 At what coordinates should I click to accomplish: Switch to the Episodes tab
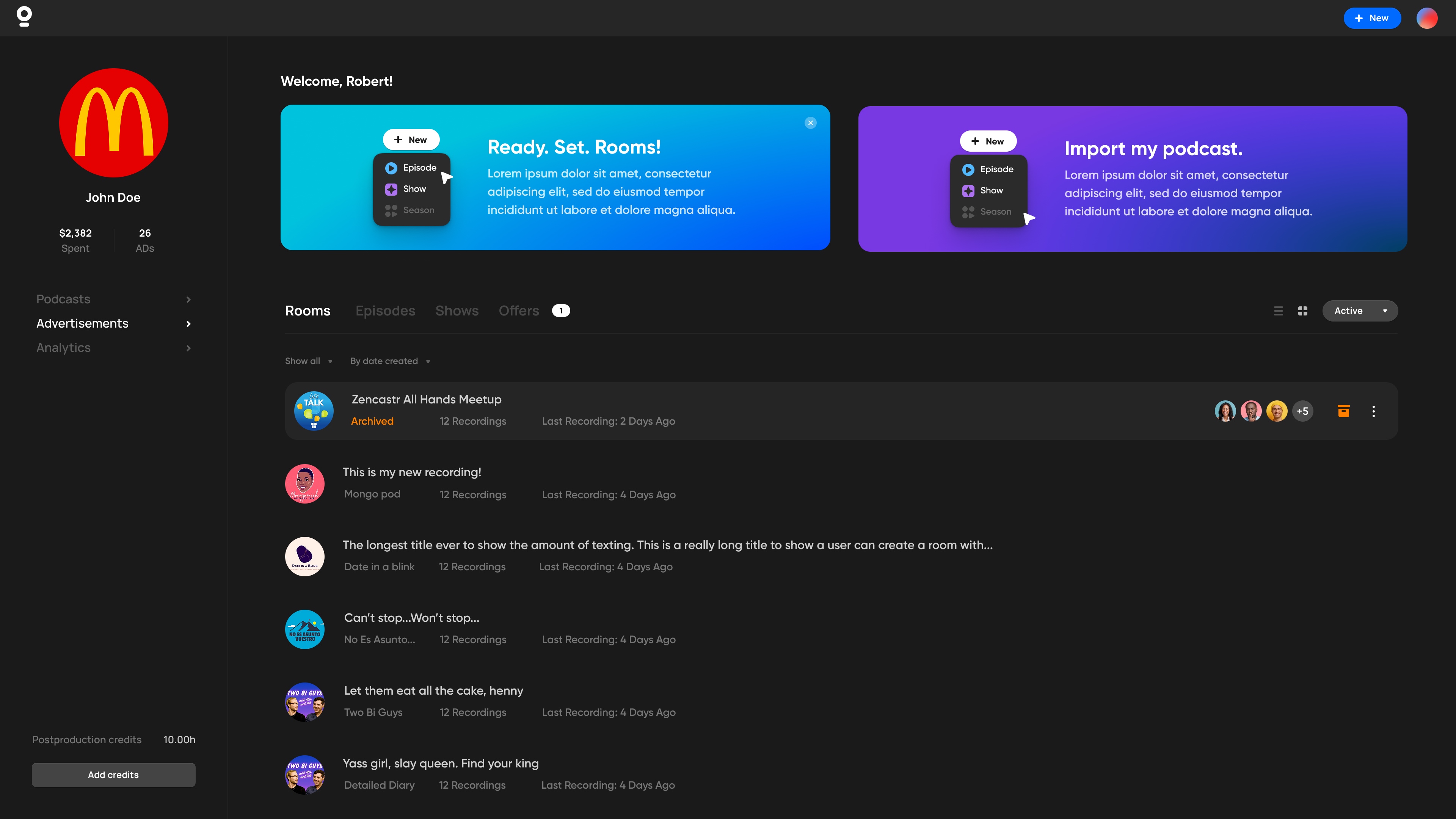coord(385,311)
